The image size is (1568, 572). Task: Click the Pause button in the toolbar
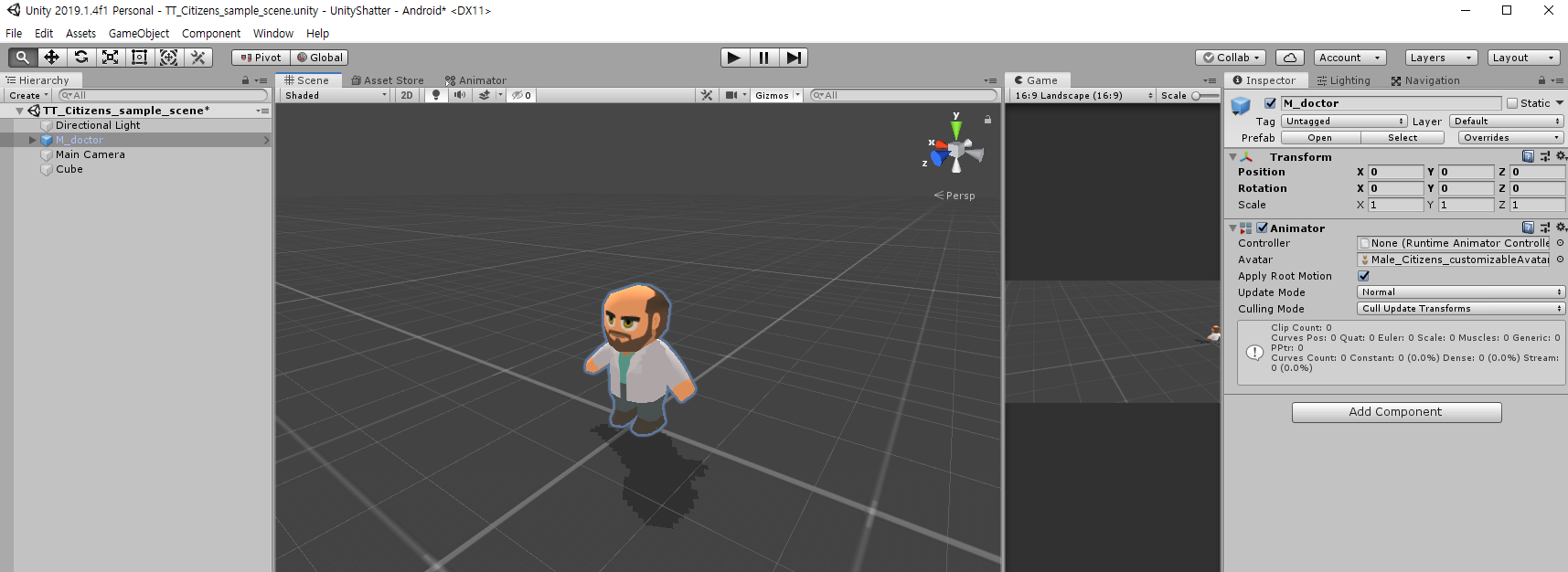click(x=763, y=58)
